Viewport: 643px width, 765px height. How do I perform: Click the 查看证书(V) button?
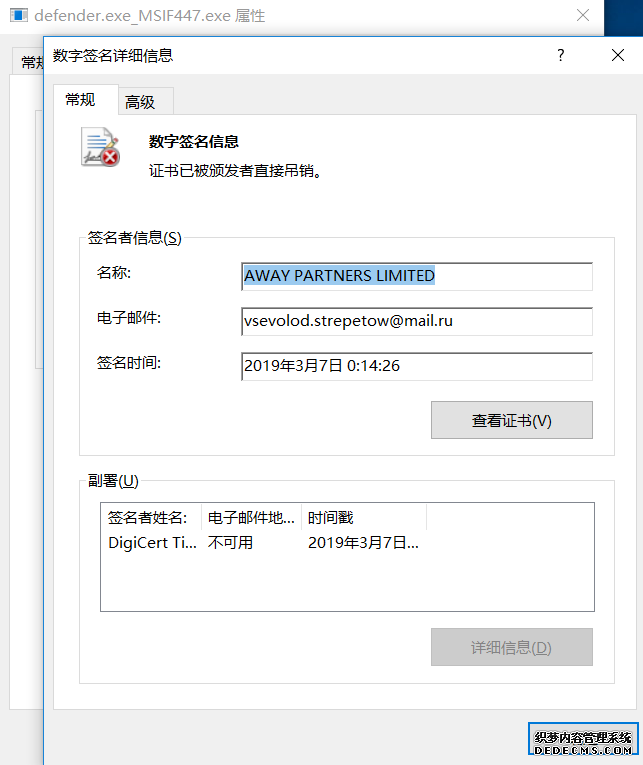pos(511,420)
